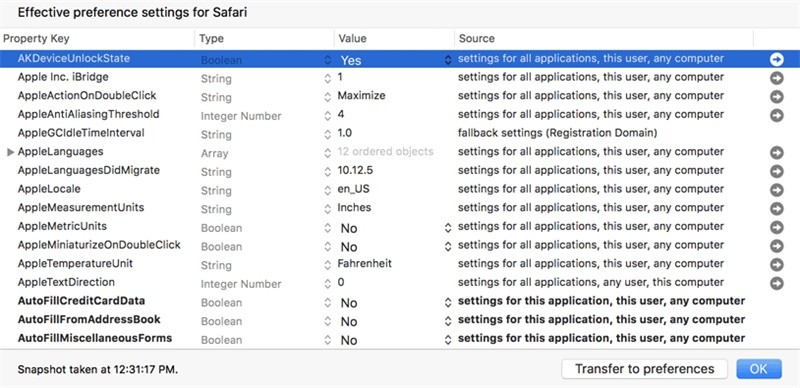Click the 12 ordered objects value

point(385,152)
